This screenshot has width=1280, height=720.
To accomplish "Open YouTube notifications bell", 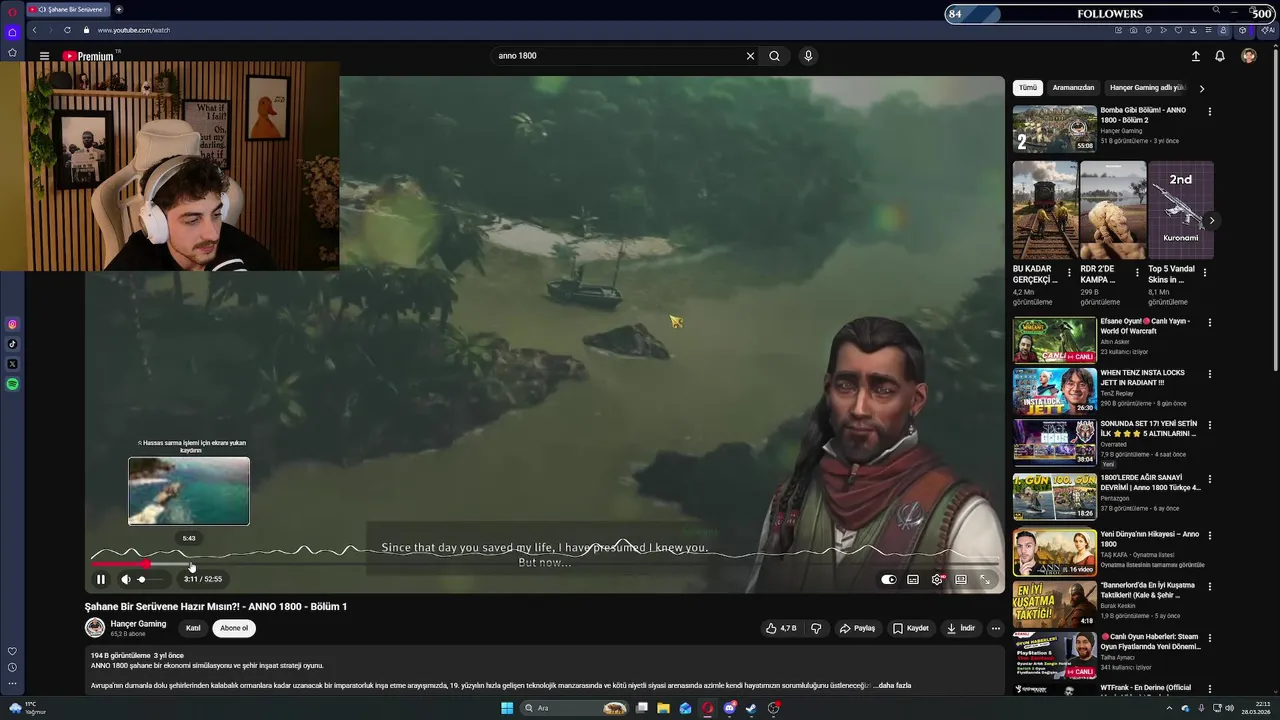I will pos(1220,56).
